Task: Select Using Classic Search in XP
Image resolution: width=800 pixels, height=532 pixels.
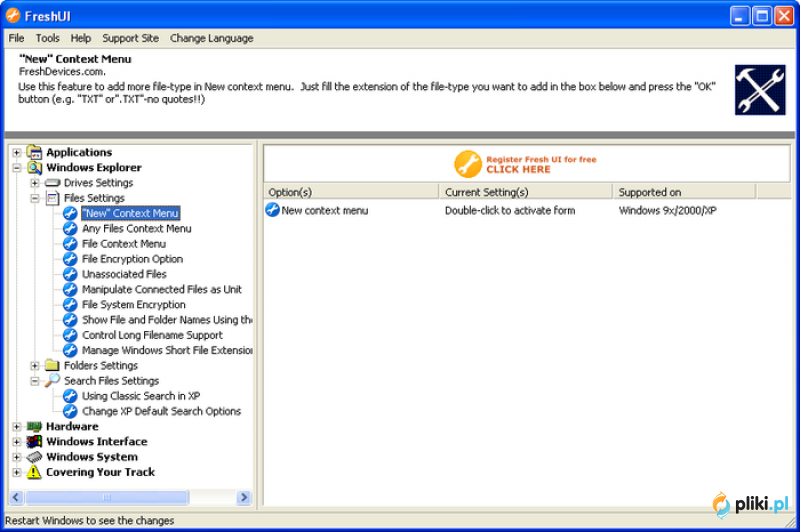Action: pos(141,396)
